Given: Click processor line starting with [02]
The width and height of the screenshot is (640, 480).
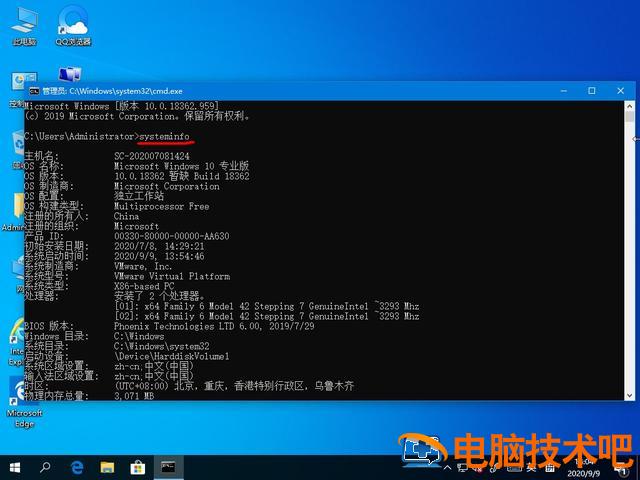Looking at the screenshot, I should [x=267, y=316].
